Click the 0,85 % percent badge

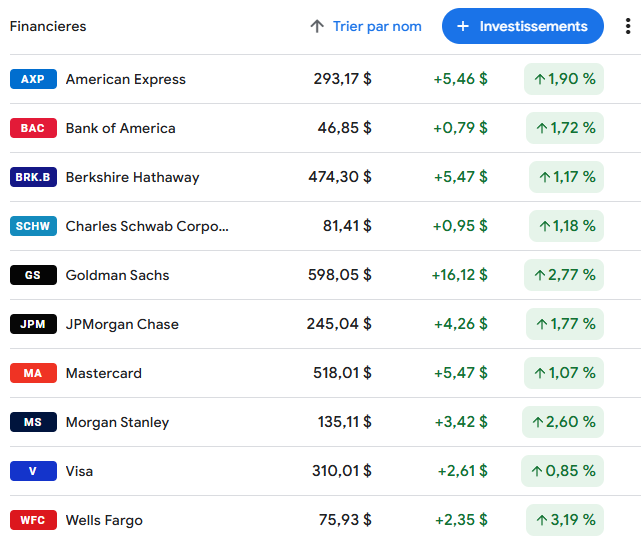(x=563, y=471)
